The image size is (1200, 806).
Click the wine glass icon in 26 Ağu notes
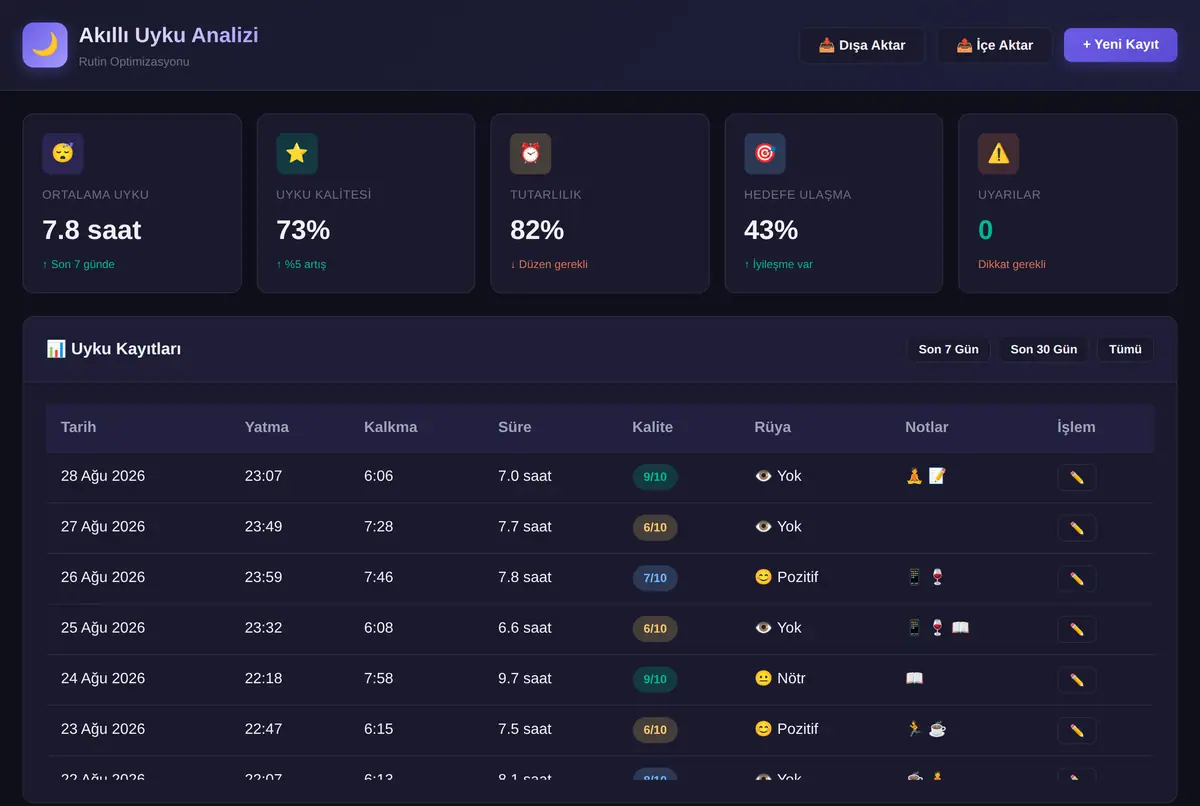(937, 577)
